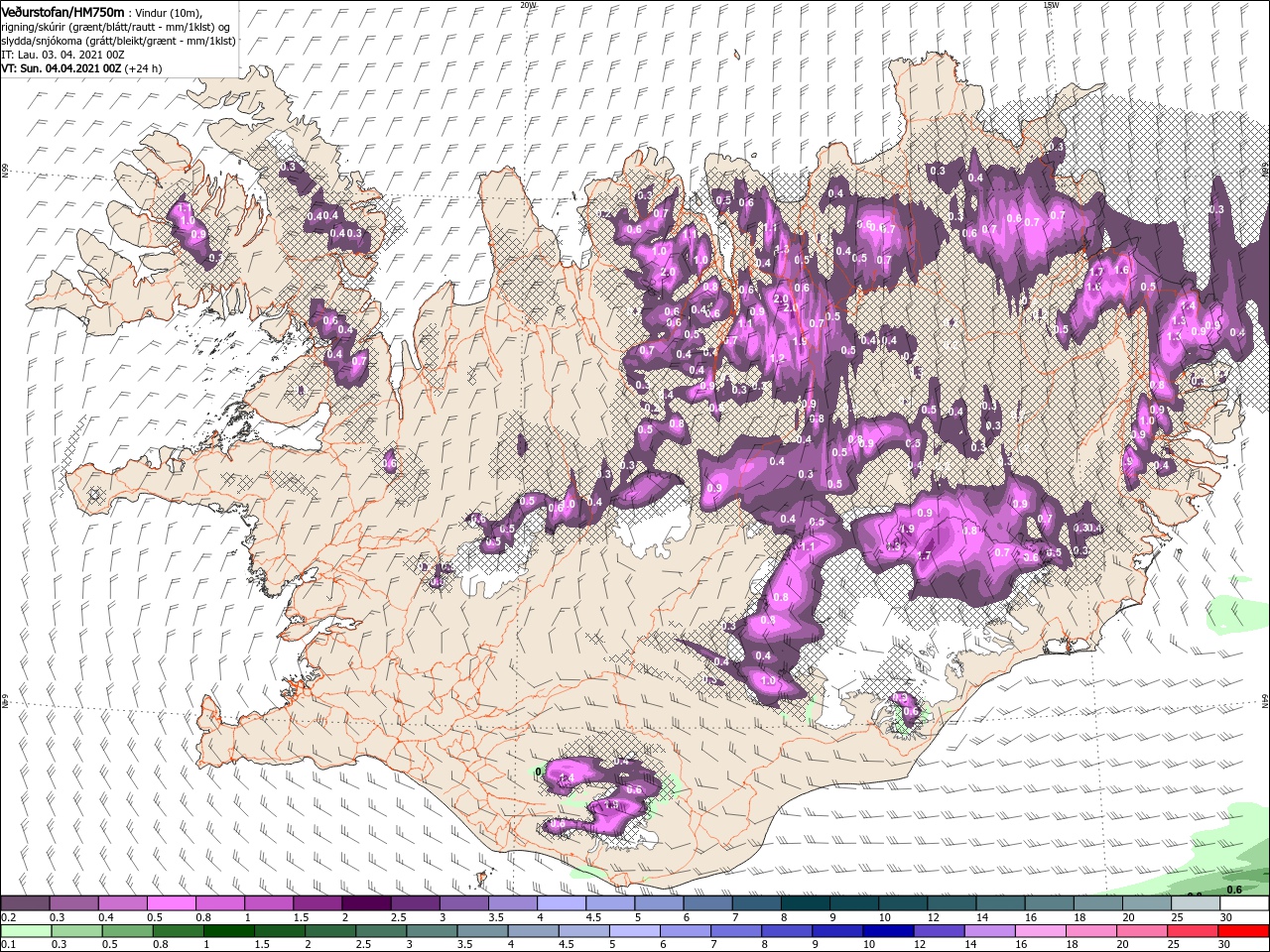Pick the light lavender snow swatch 4–4.5
1270x952 pixels.
click(561, 903)
